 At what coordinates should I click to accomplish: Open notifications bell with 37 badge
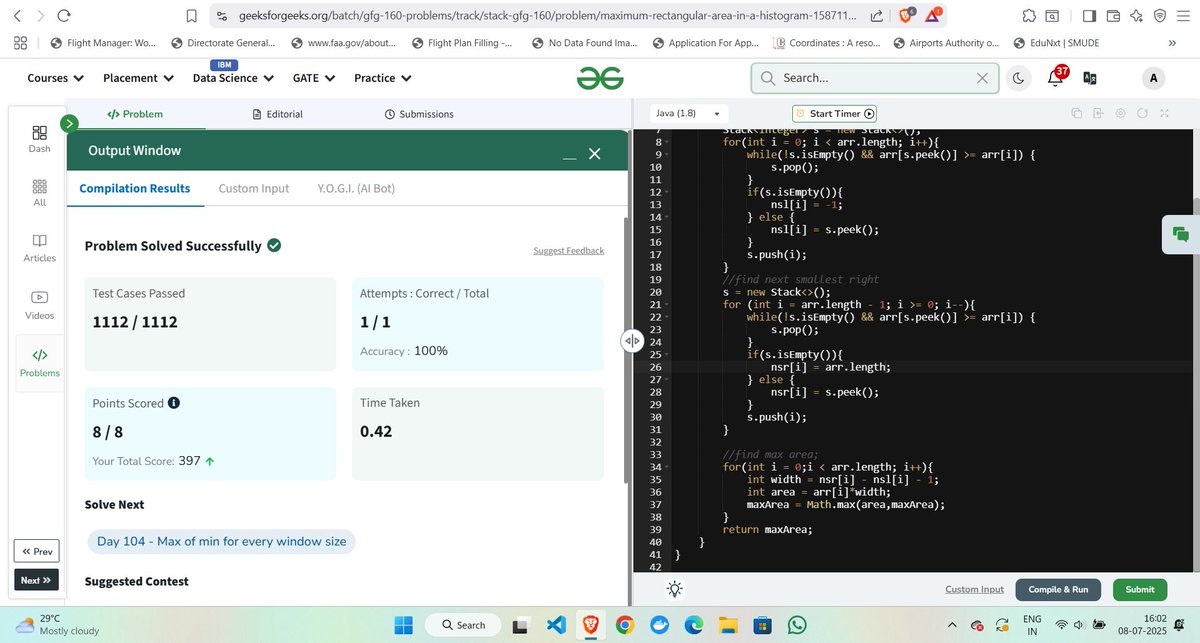click(1055, 77)
